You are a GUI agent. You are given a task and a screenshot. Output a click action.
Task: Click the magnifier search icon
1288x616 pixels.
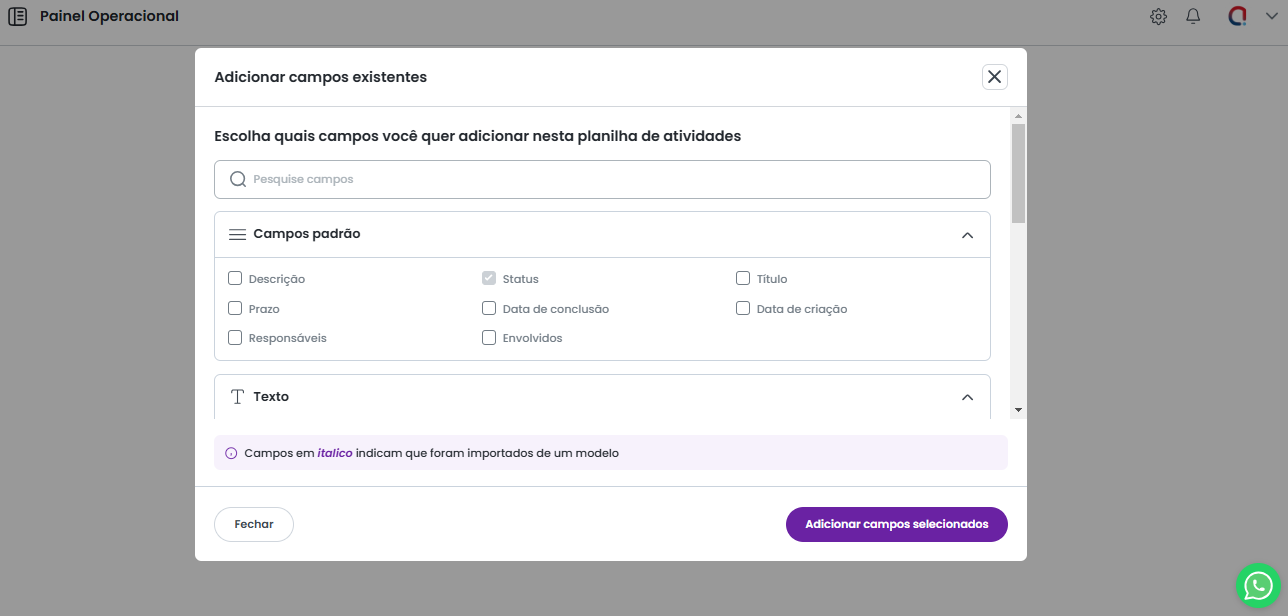[x=238, y=180]
